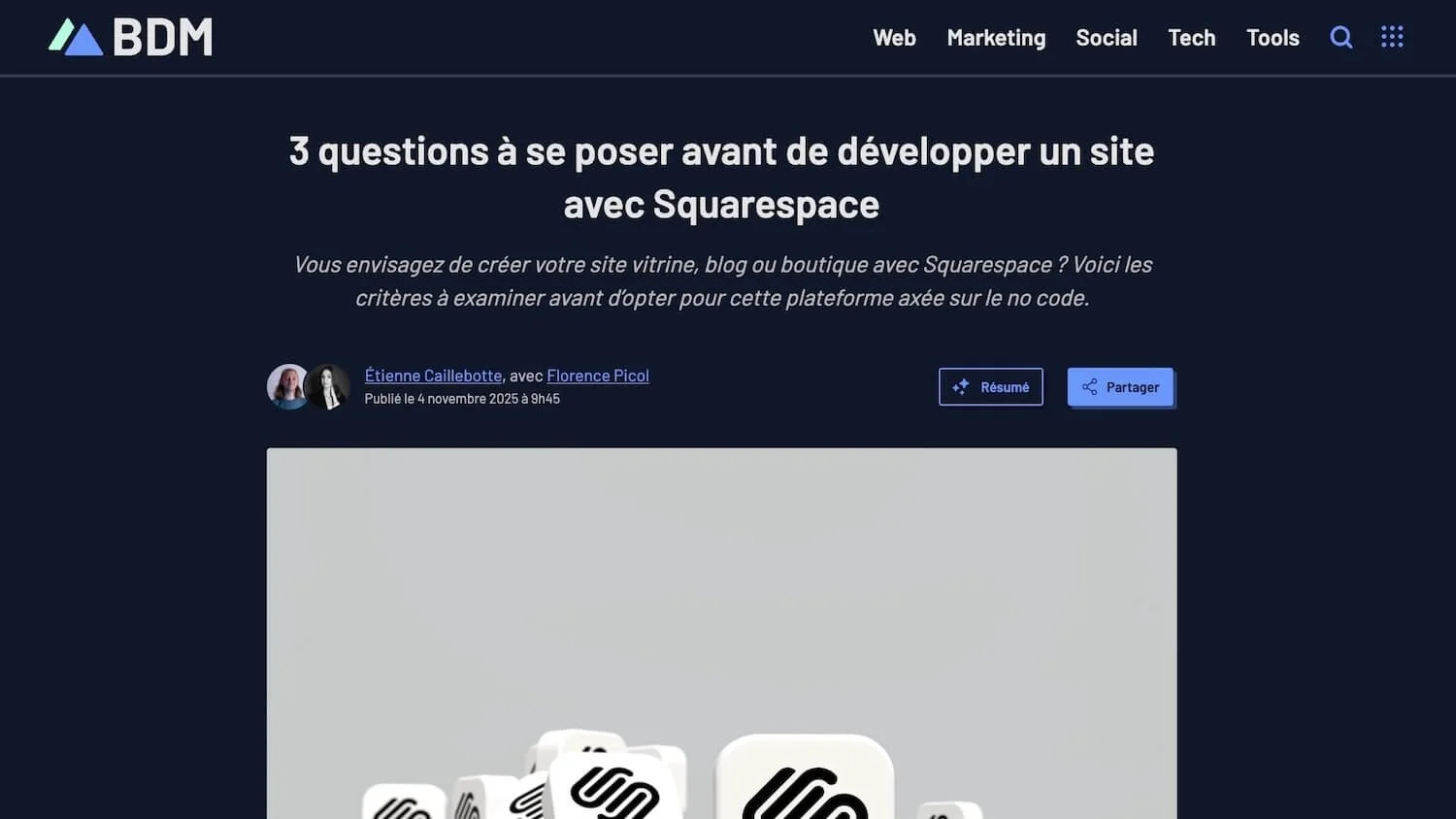Screen dimensions: 1456x819
Task: Go to the Tech section
Action: 1191,38
